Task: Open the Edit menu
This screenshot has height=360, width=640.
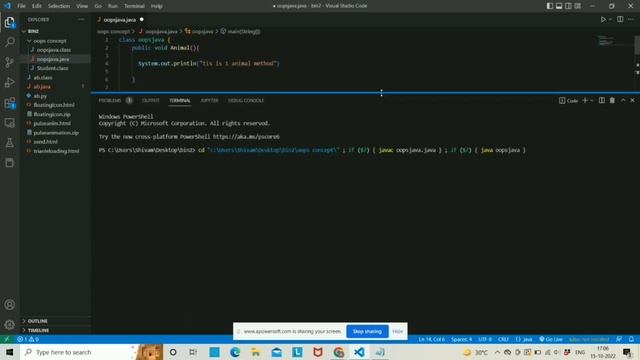Action: click(37, 6)
